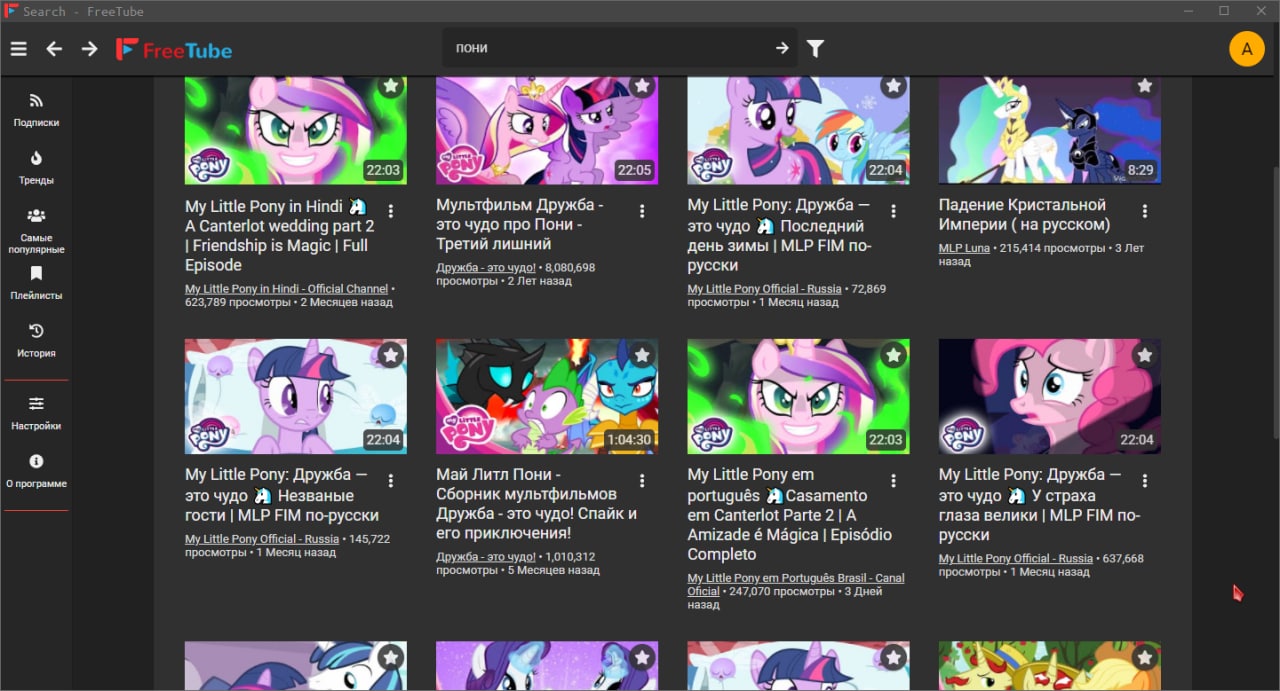Open the search filters funnel icon
The image size is (1280, 691).
tap(816, 48)
